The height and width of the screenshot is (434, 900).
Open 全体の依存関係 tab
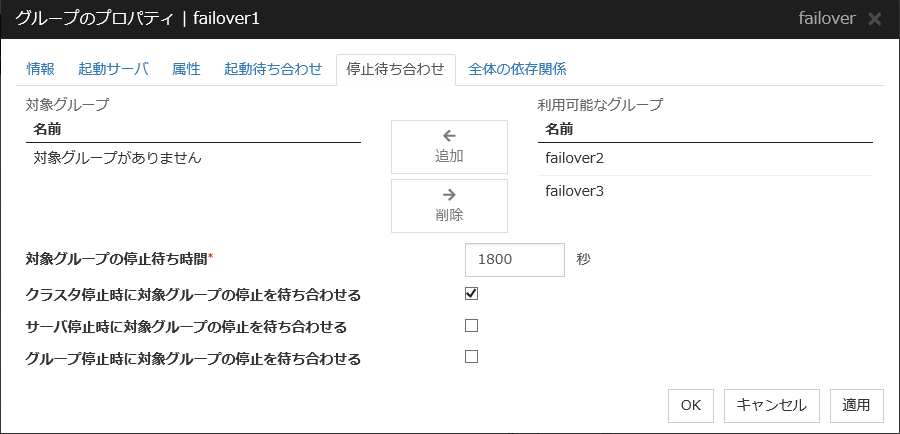pyautogui.click(x=517, y=69)
